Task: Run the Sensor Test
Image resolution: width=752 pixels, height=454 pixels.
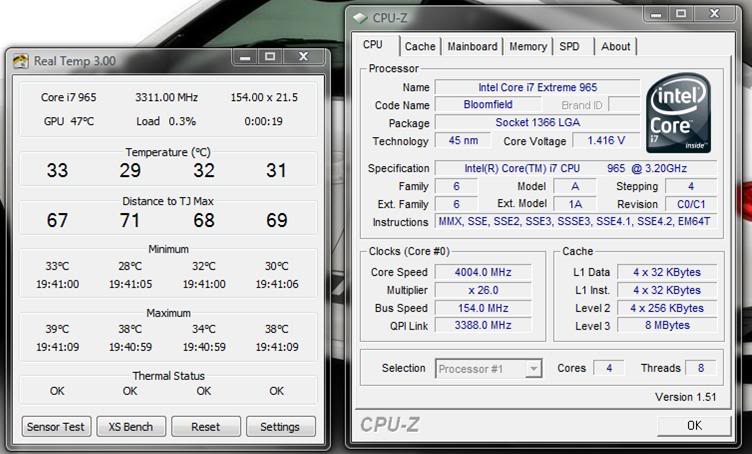Action: [56, 427]
